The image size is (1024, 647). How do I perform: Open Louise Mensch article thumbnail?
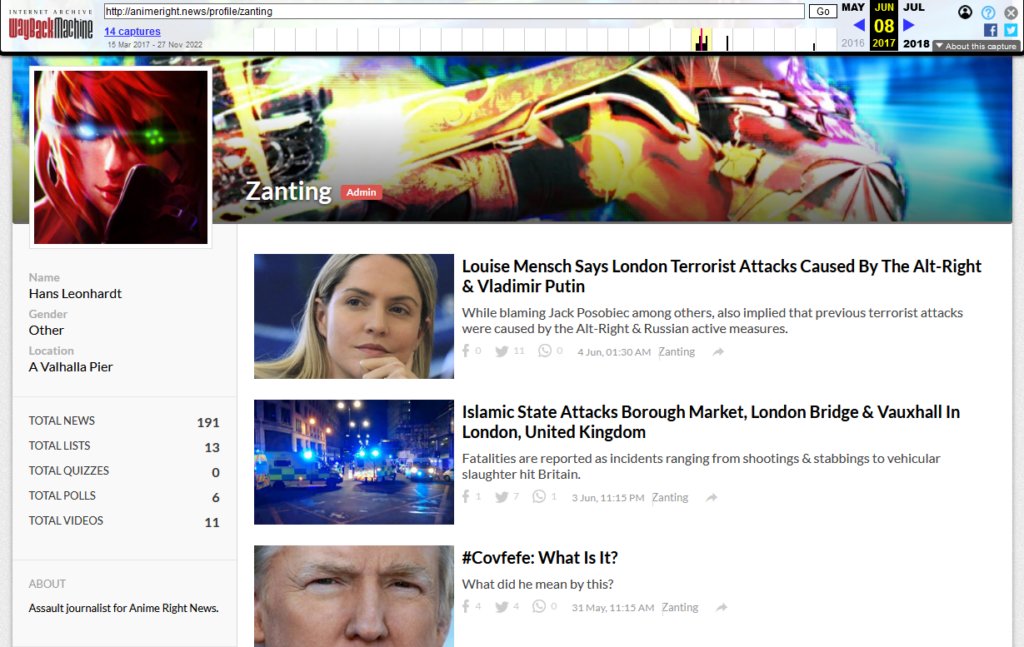coord(354,316)
